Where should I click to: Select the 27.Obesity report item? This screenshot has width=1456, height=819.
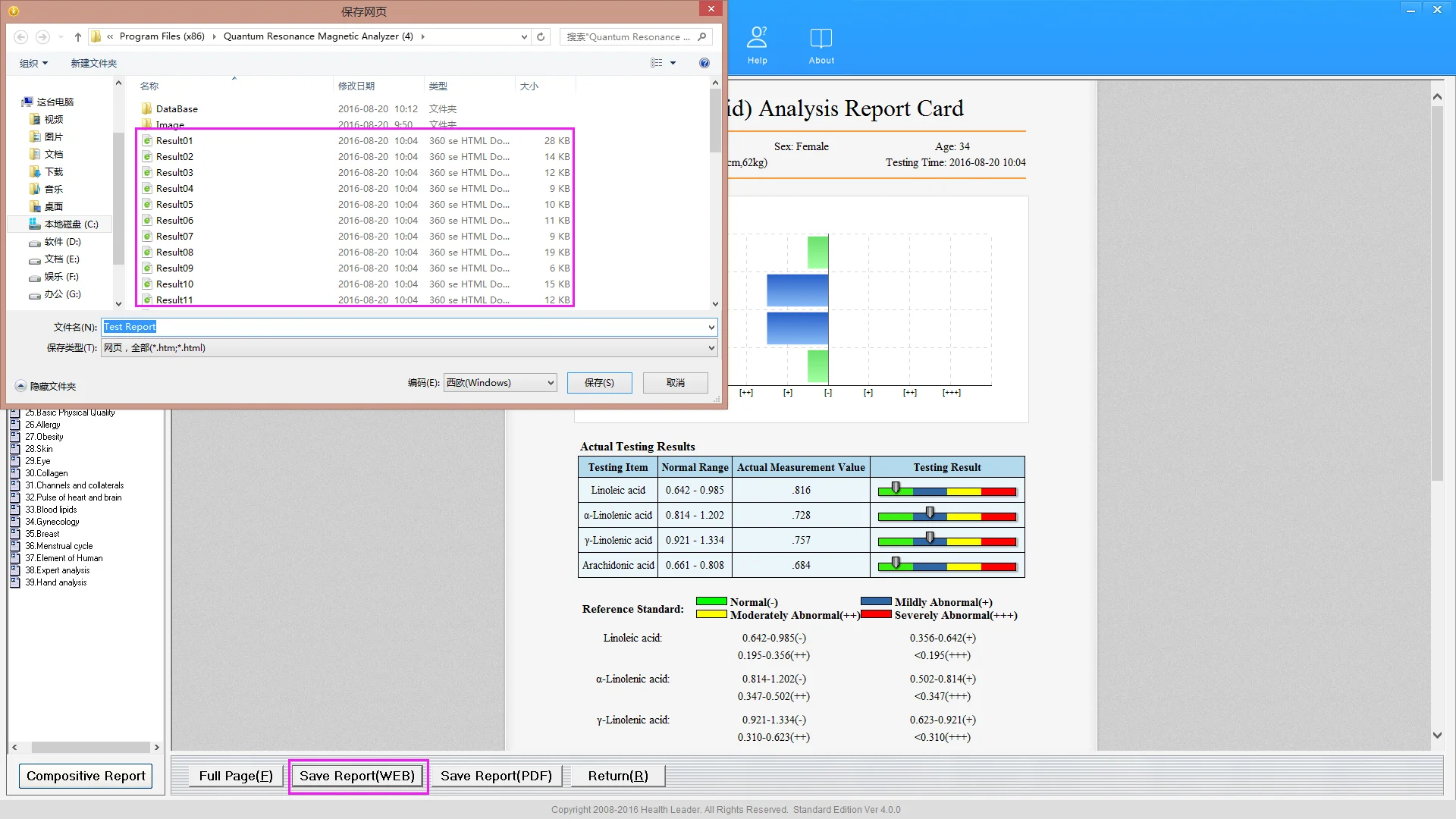(44, 437)
